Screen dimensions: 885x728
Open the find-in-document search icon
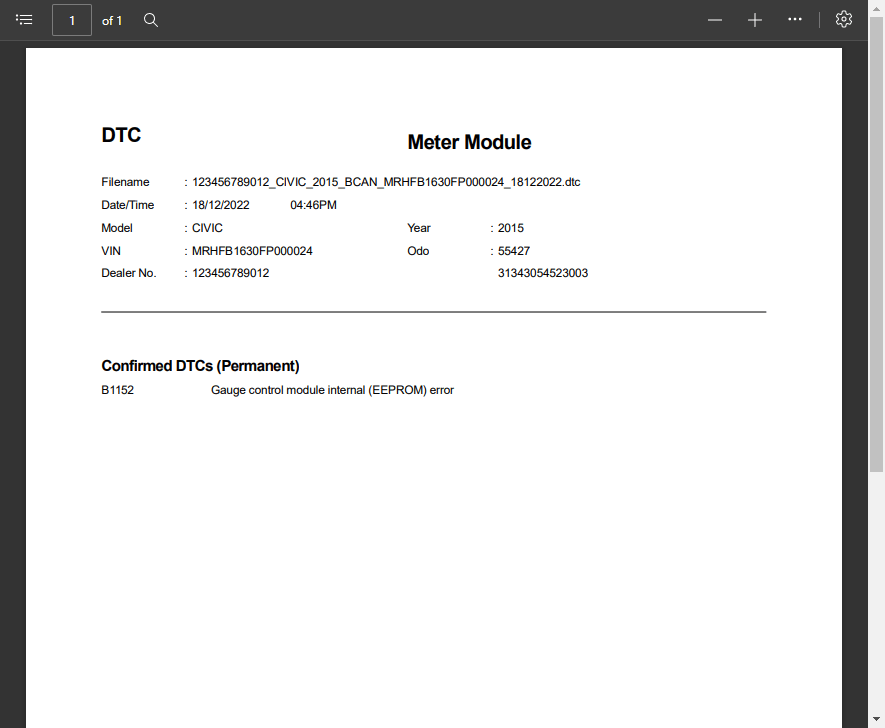(151, 20)
